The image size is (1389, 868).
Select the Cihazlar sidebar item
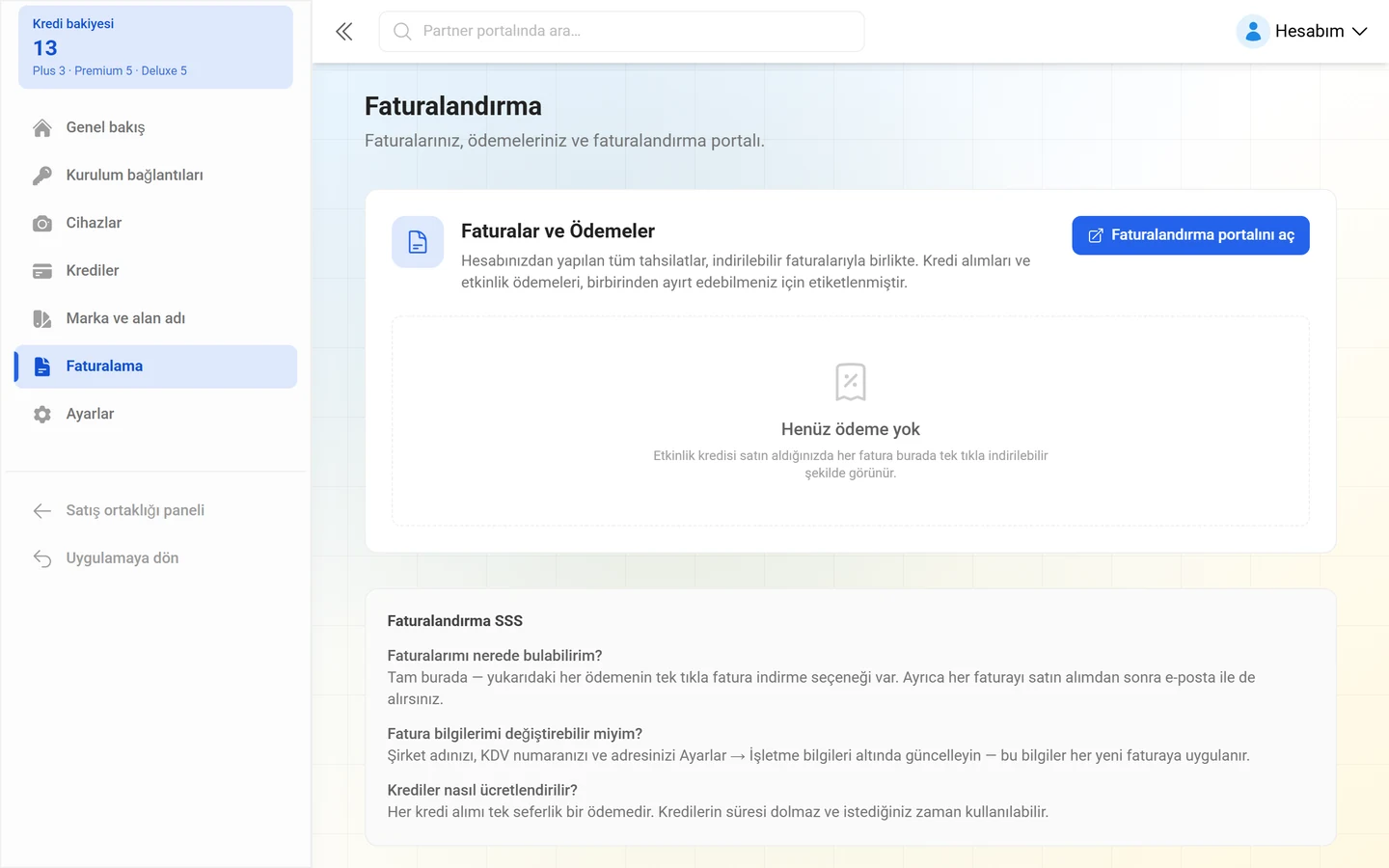tap(155, 223)
